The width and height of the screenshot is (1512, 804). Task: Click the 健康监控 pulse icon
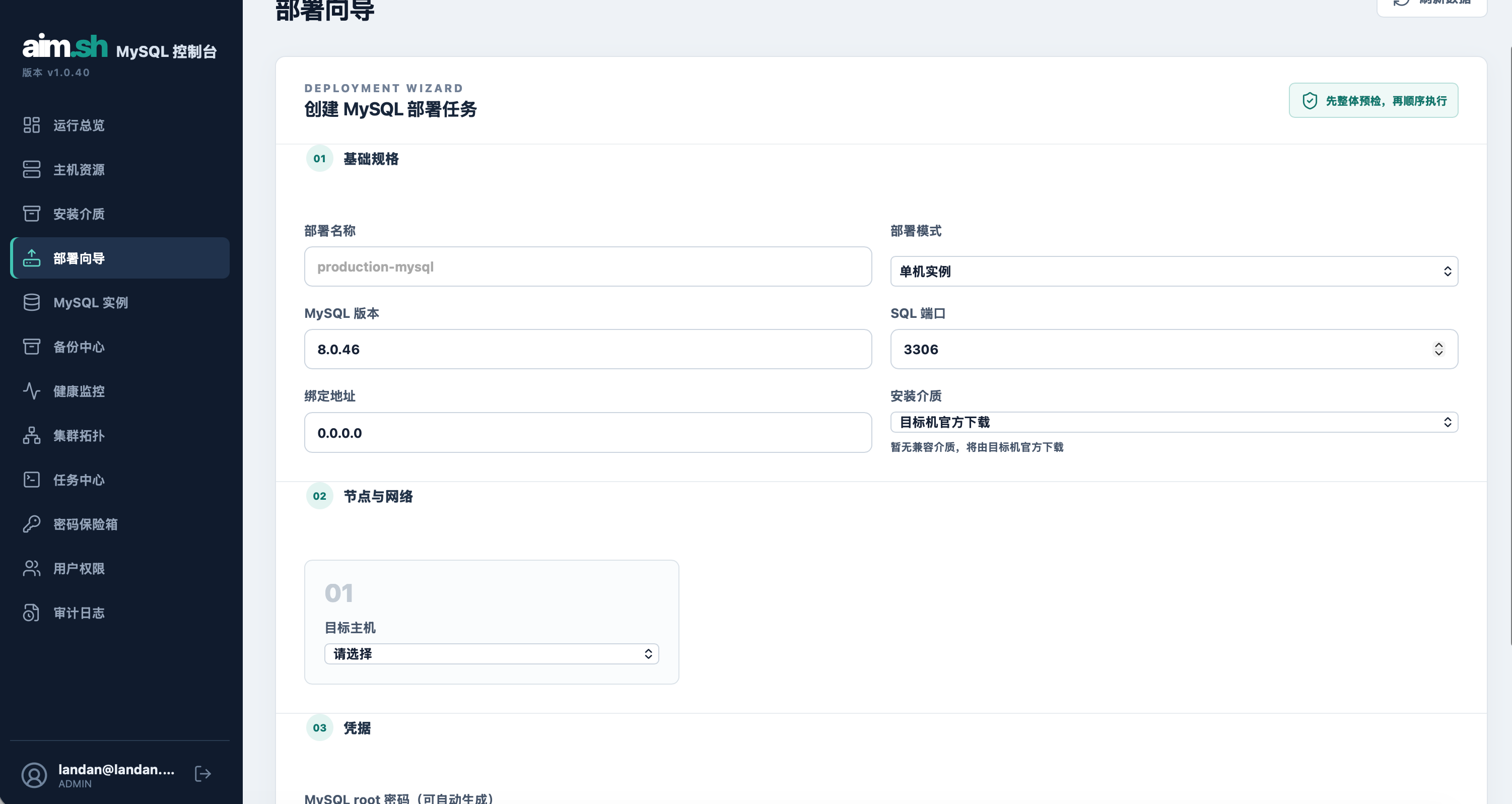(32, 391)
